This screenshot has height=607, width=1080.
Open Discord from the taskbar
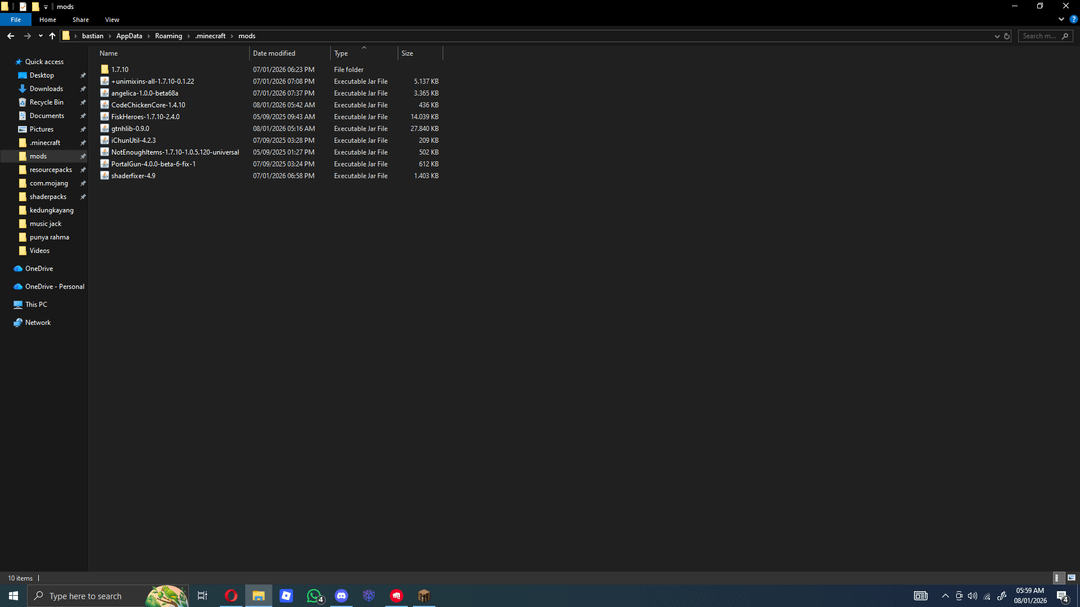coord(341,596)
